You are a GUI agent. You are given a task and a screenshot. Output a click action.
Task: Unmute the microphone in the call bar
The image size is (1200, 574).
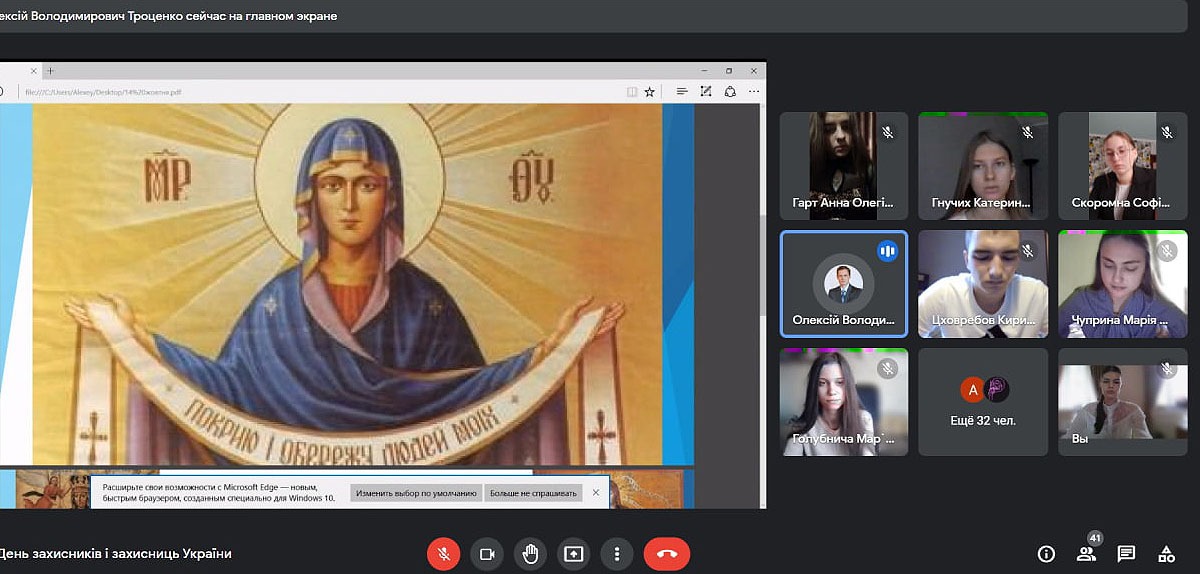click(x=443, y=553)
